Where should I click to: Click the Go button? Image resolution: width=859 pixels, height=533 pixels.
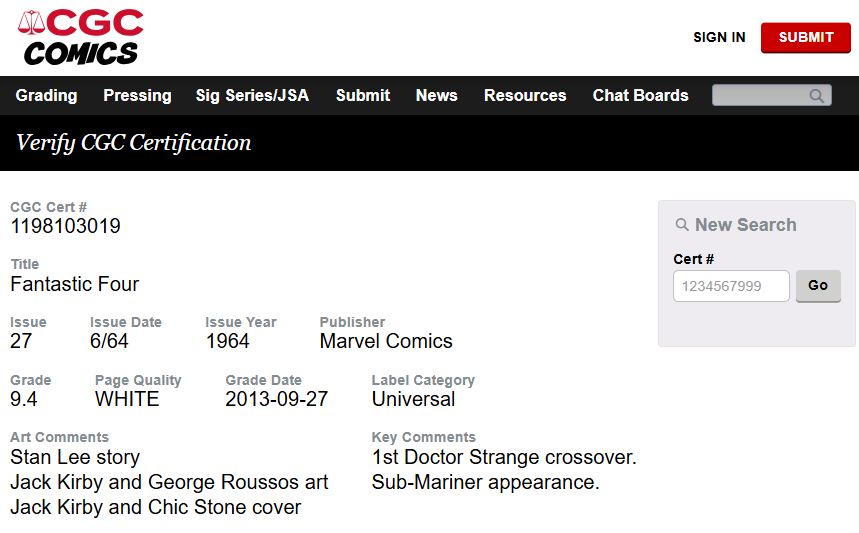coord(817,286)
